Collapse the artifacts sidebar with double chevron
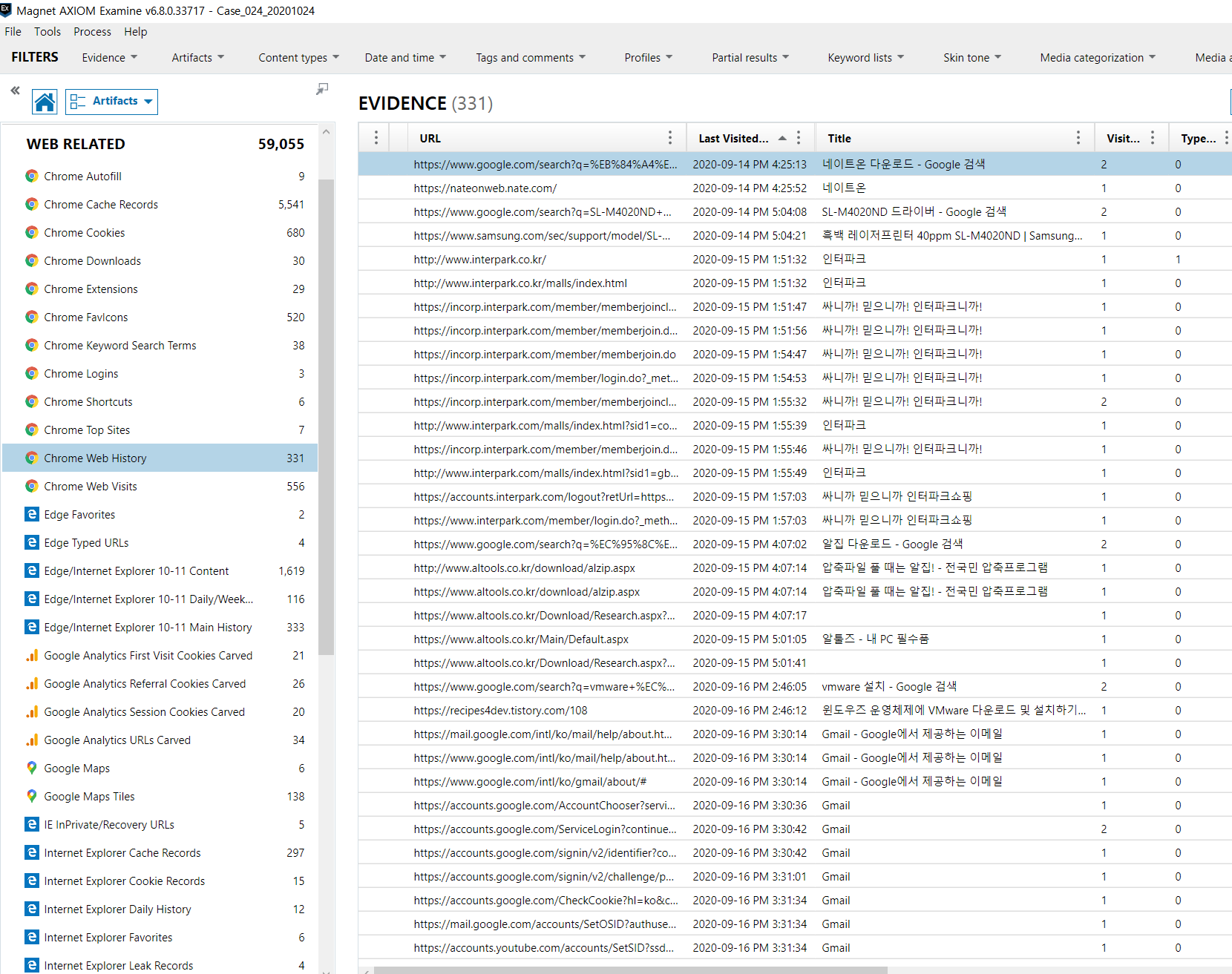 pos(15,91)
